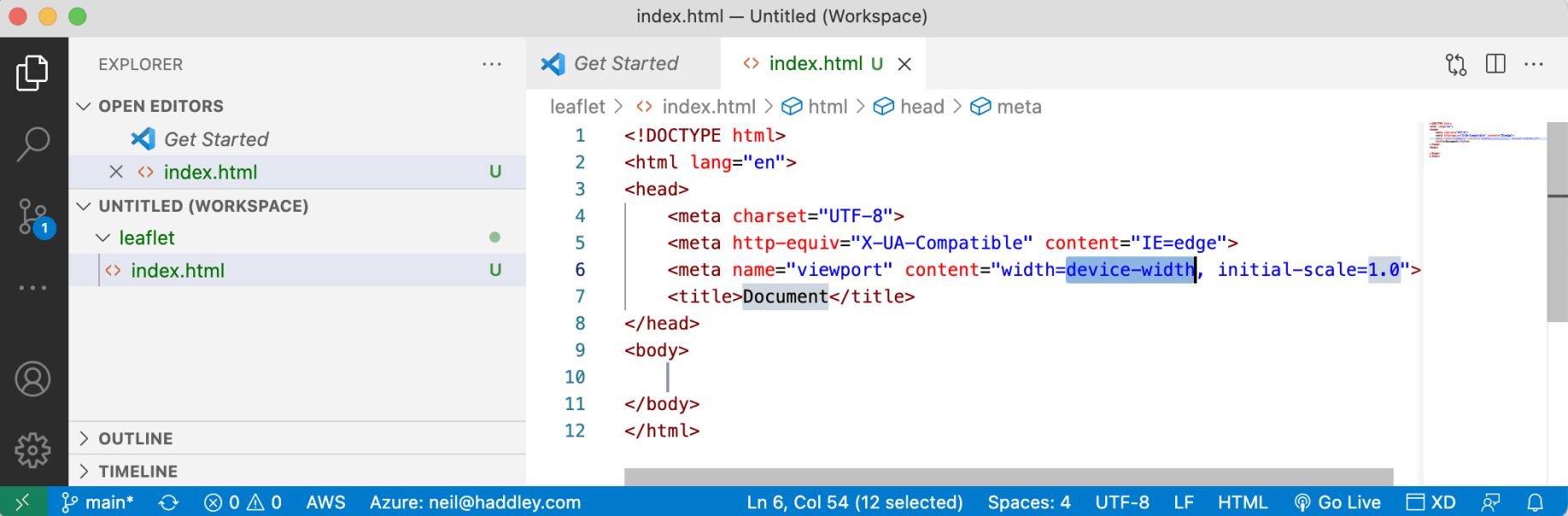Start the Go Live server
The height and width of the screenshot is (516, 1568).
[1337, 502]
